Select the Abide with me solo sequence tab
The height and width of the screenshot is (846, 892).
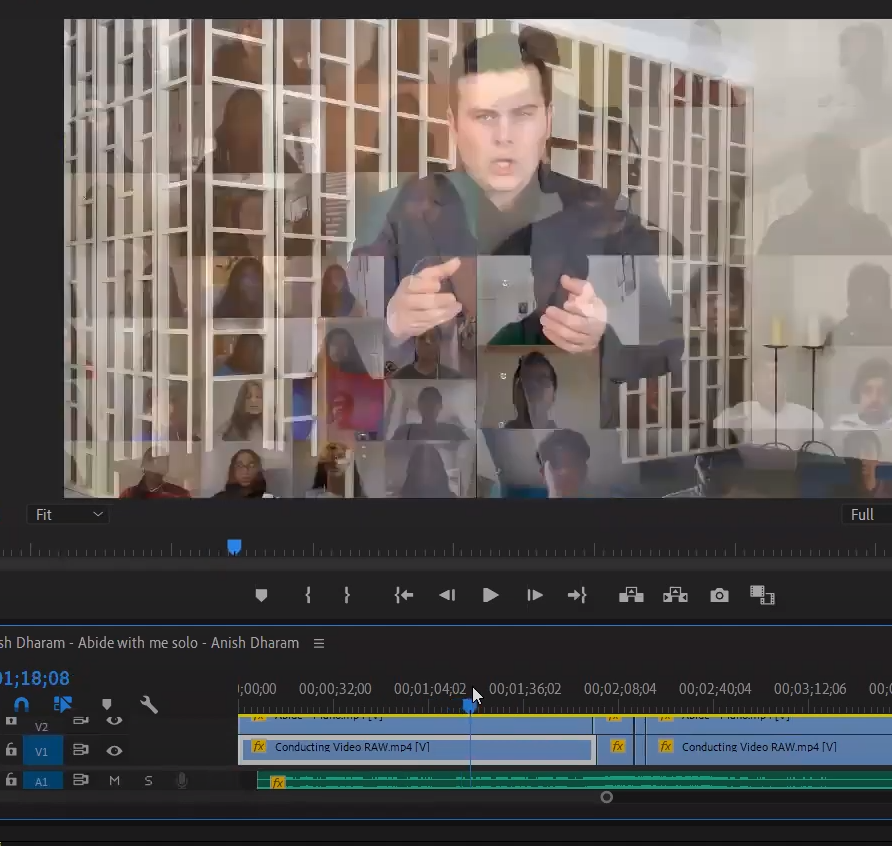149,643
